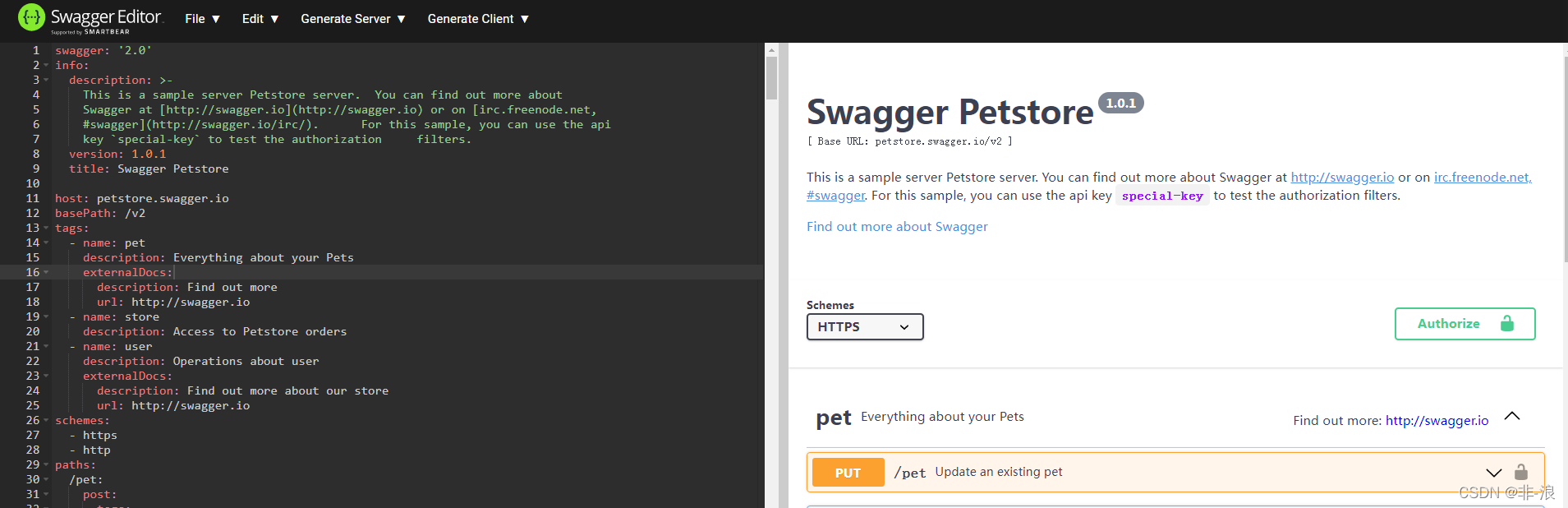Fold the /pet path block at line 30

pos(46,479)
